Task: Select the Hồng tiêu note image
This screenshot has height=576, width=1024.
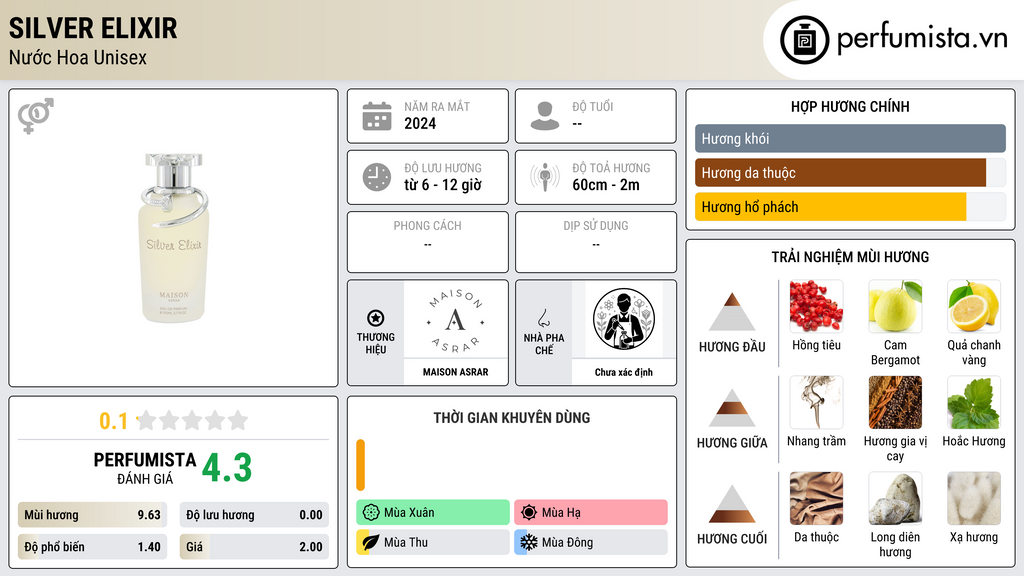Action: (x=816, y=306)
